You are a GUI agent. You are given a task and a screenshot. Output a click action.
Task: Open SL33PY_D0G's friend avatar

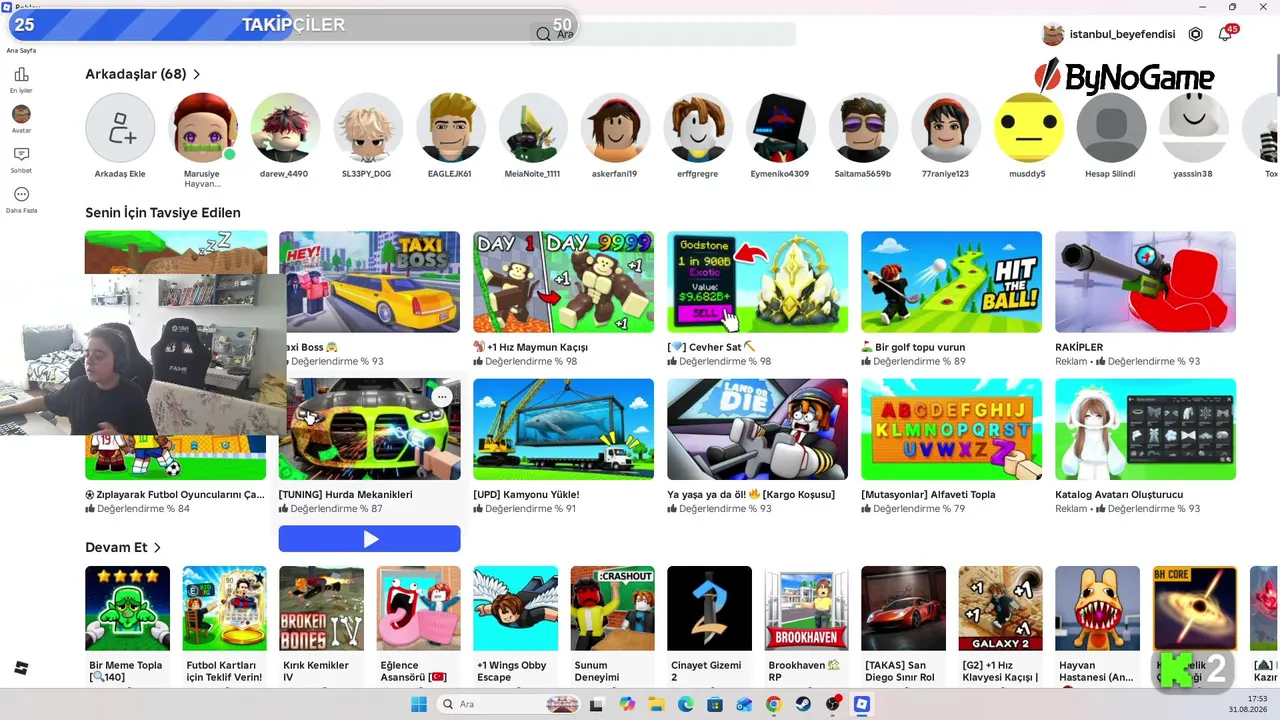[368, 128]
